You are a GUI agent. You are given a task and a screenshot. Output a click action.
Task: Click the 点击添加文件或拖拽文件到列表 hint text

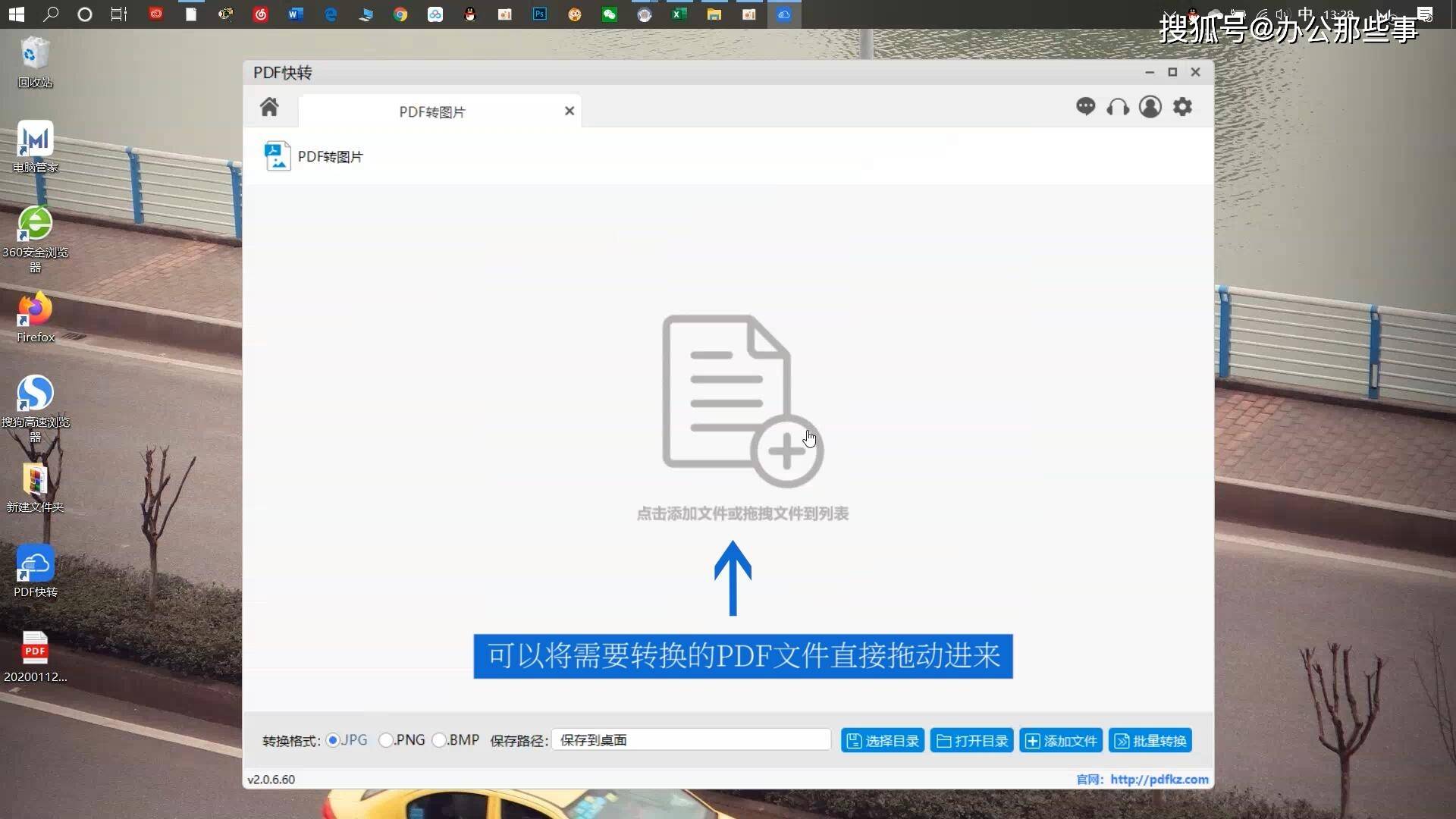(x=742, y=514)
